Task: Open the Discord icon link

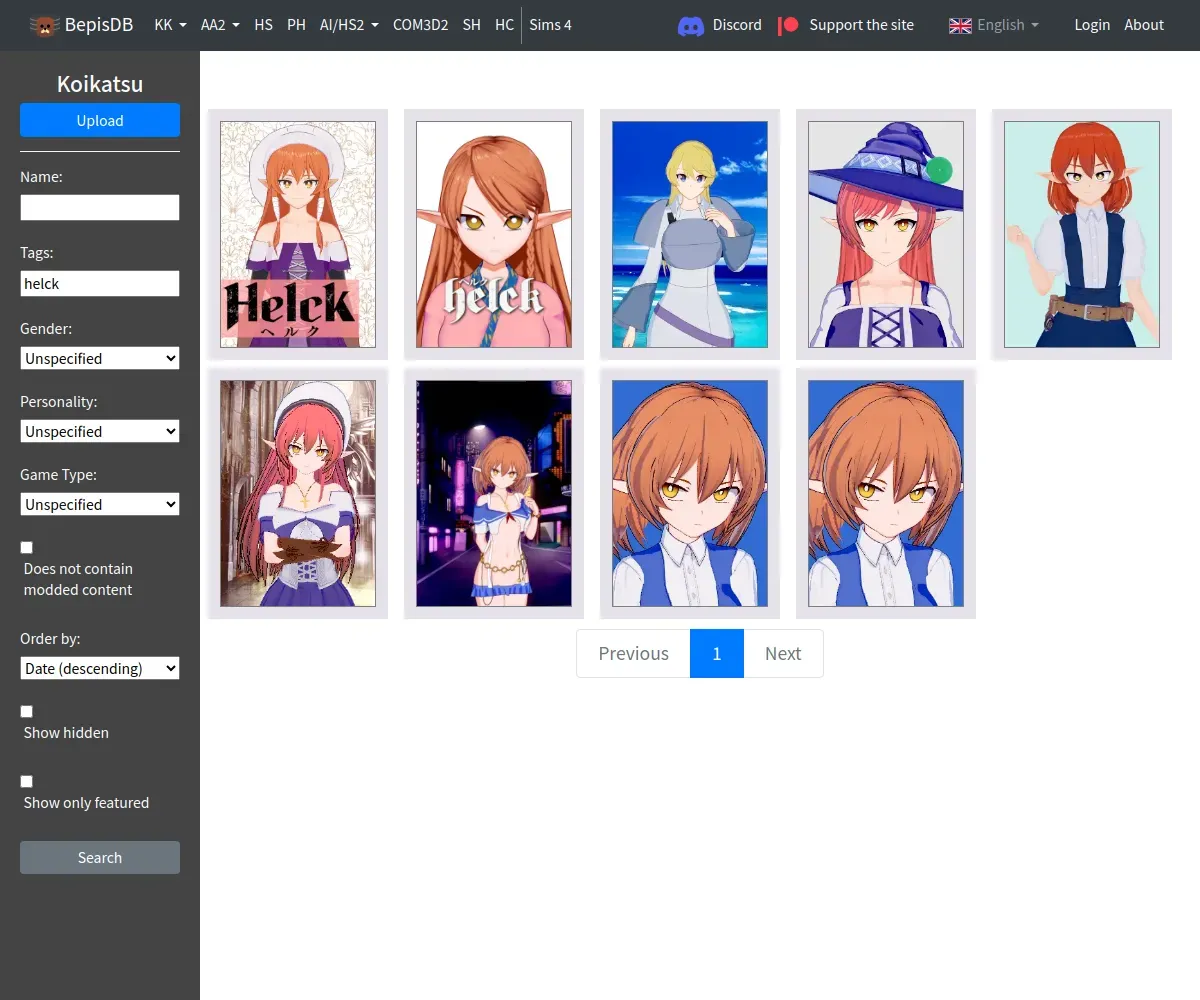Action: coord(690,25)
